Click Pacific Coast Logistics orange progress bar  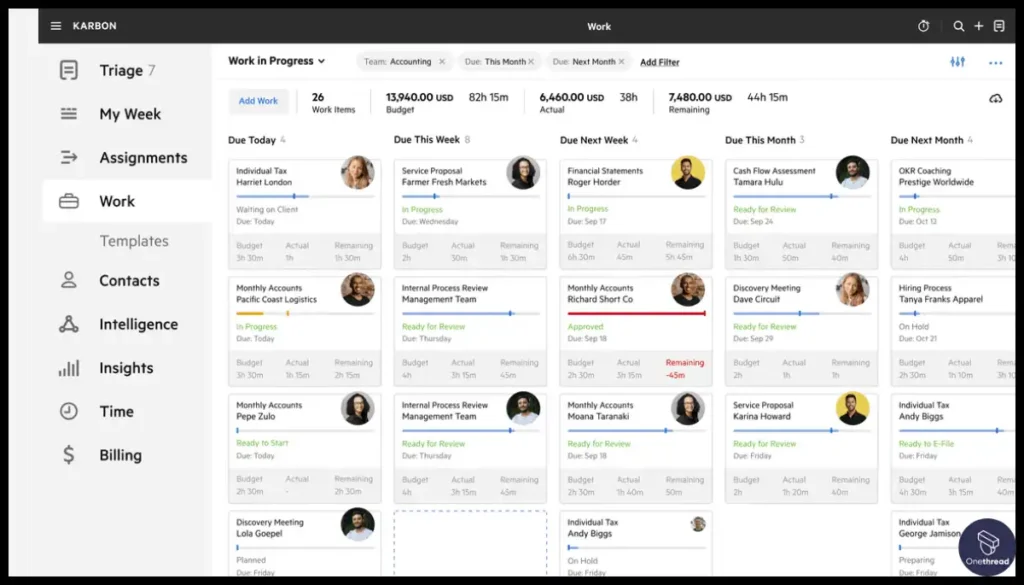(x=305, y=313)
